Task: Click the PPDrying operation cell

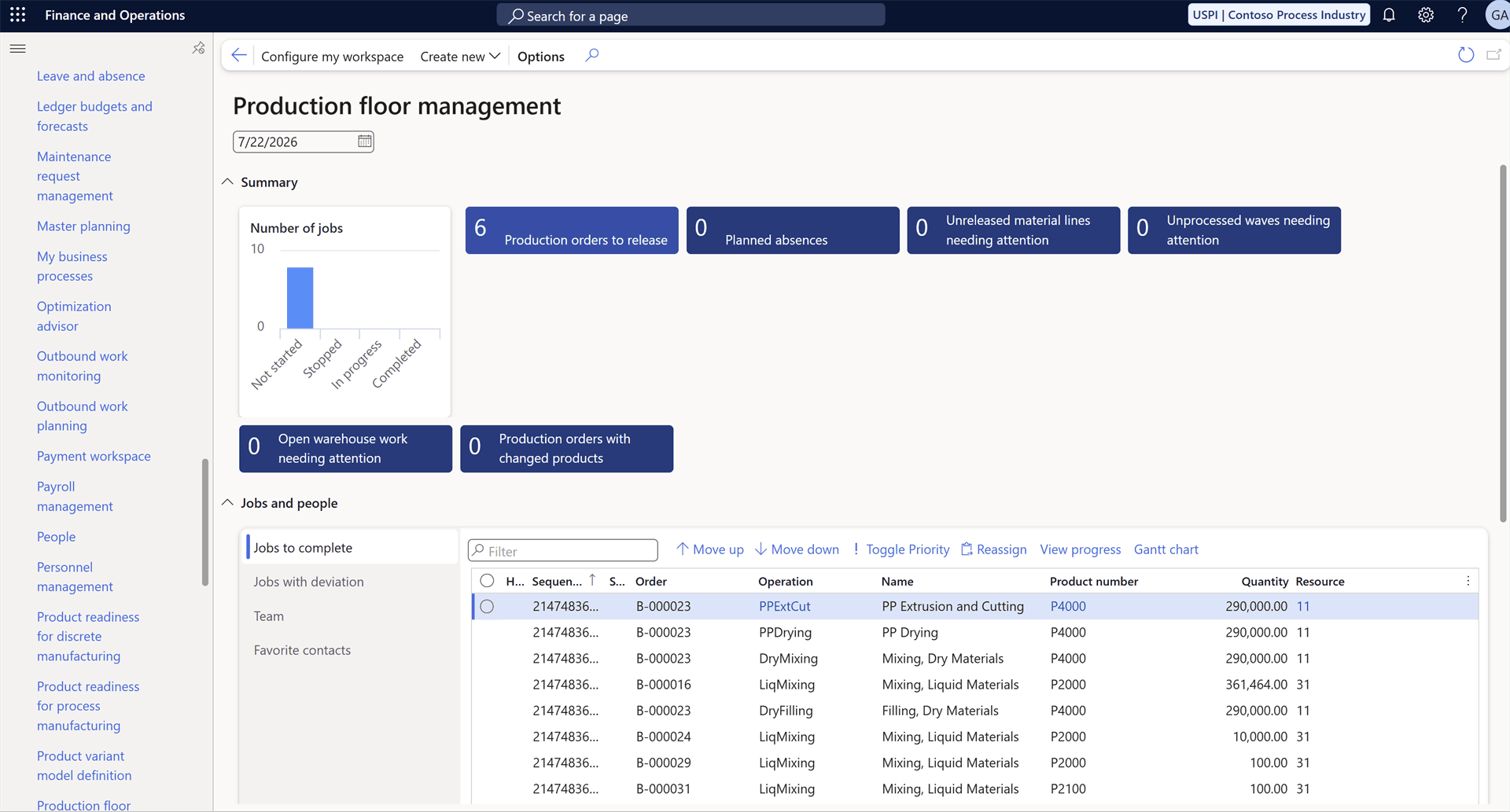Action: (x=785, y=632)
